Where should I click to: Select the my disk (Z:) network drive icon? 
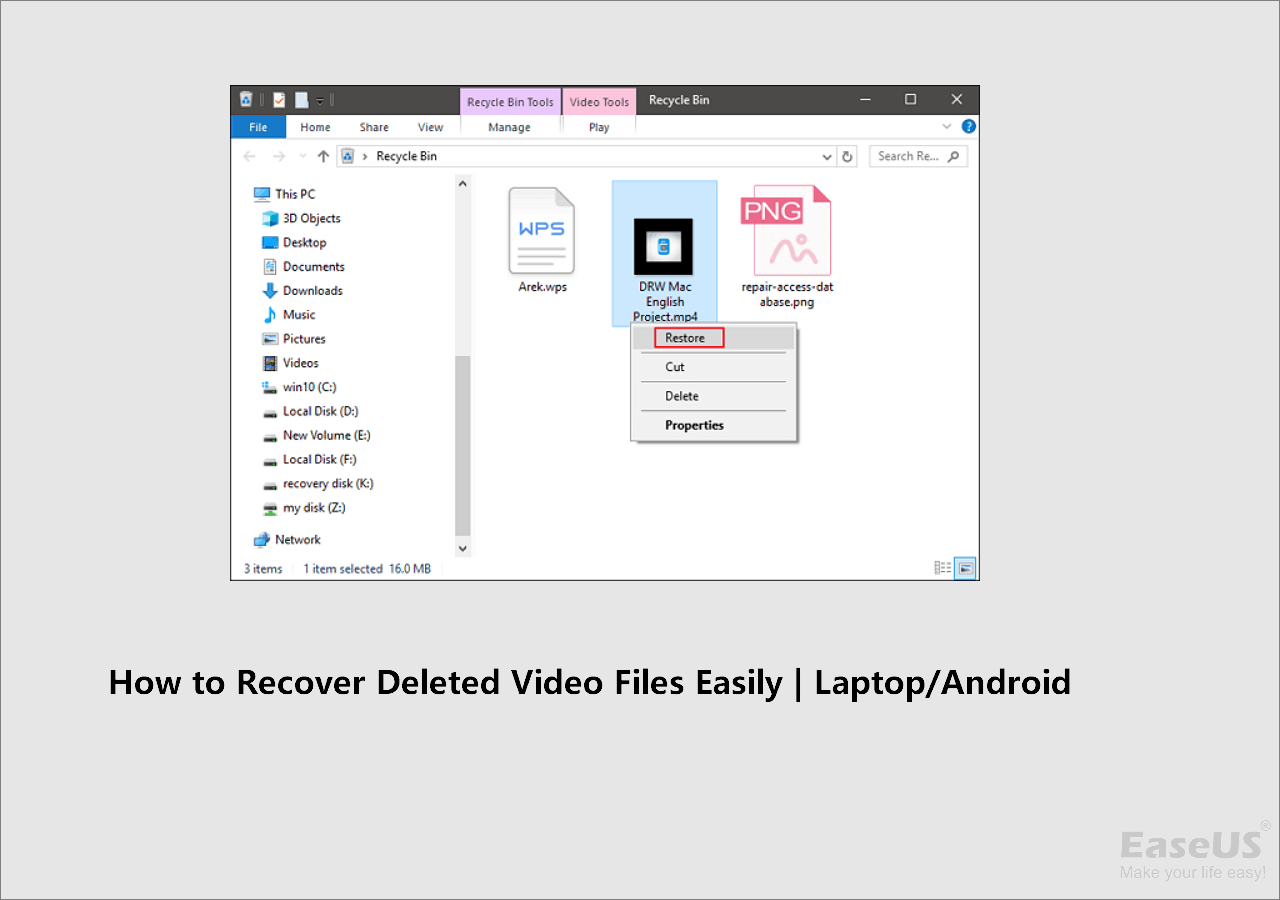[x=270, y=508]
